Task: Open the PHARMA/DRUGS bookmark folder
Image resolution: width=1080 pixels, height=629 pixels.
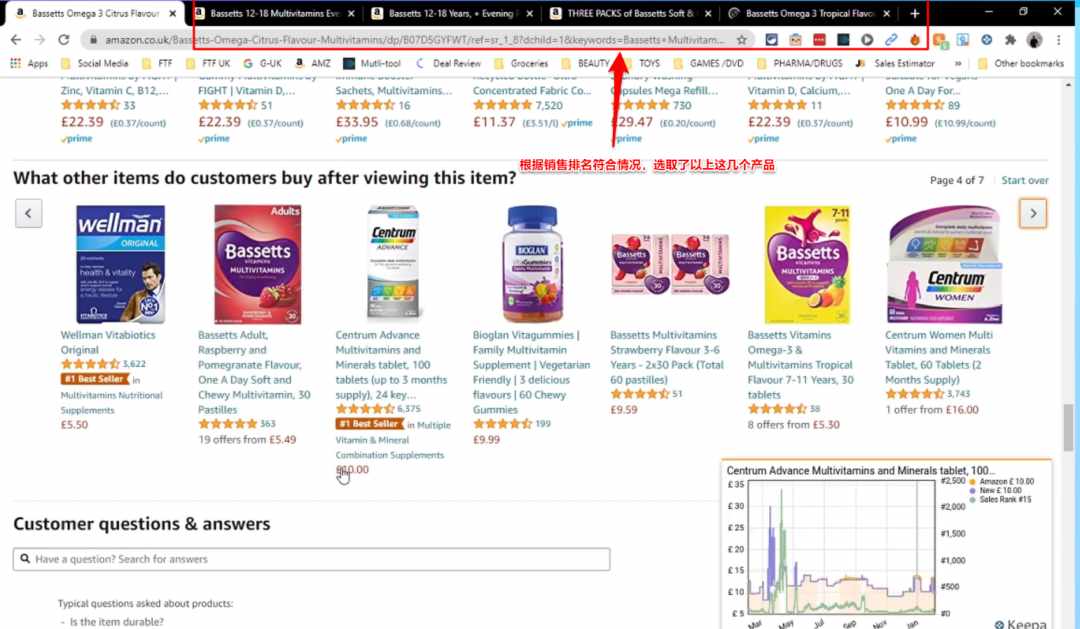Action: (800, 63)
